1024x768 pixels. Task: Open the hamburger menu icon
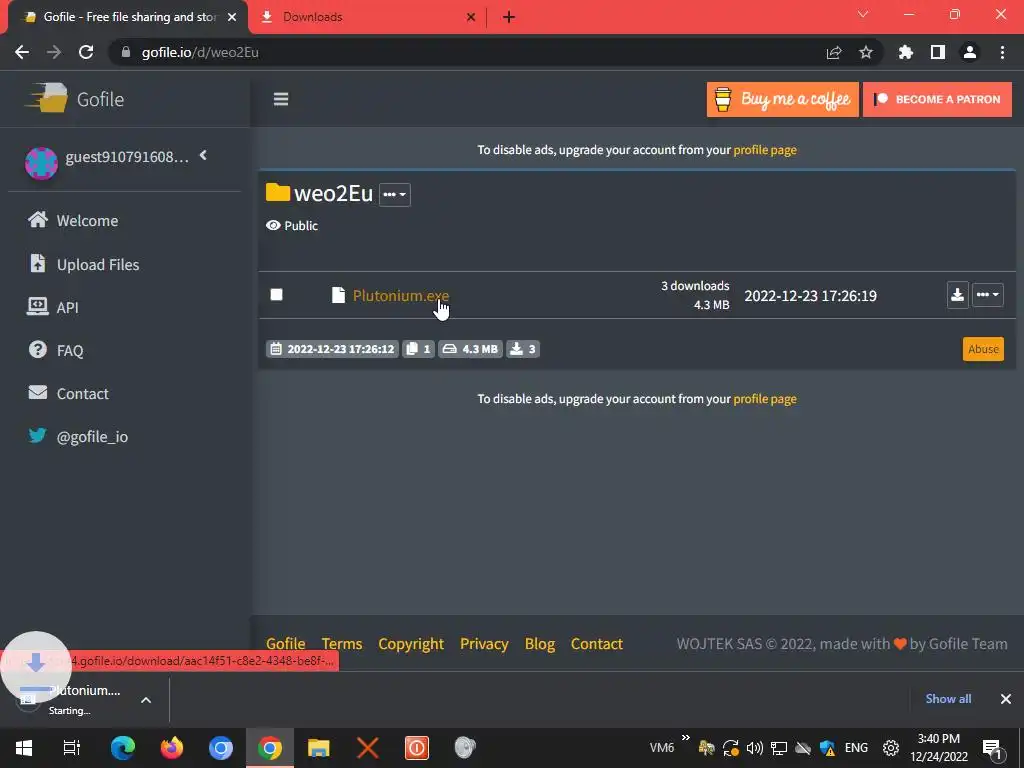point(281,99)
